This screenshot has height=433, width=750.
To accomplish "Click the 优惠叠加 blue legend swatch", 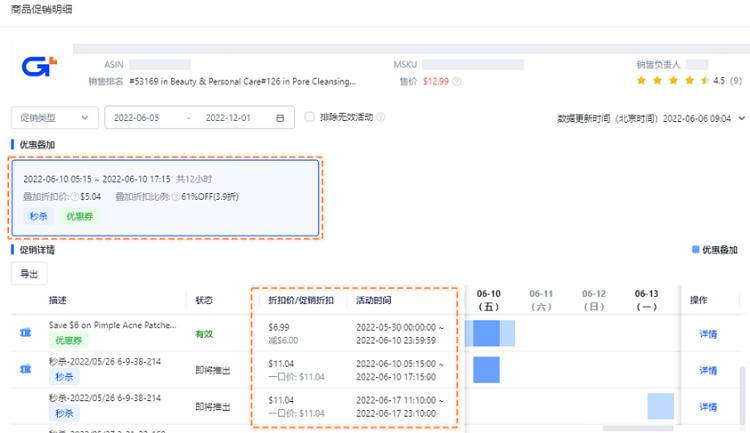I will coord(696,250).
